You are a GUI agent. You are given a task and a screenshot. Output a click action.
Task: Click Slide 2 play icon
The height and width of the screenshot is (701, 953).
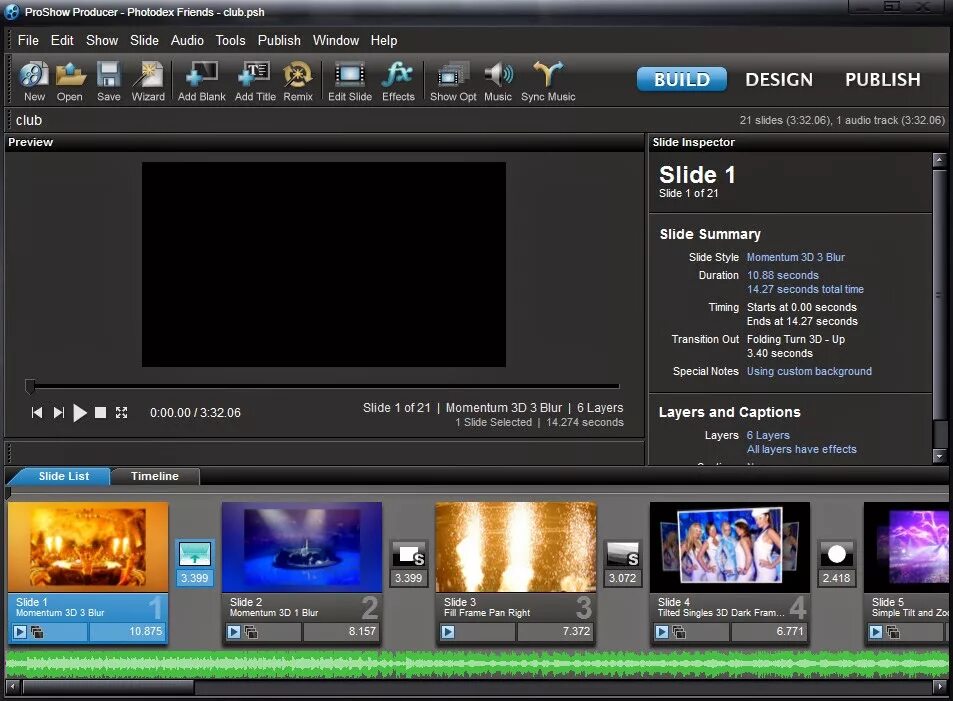click(x=234, y=632)
